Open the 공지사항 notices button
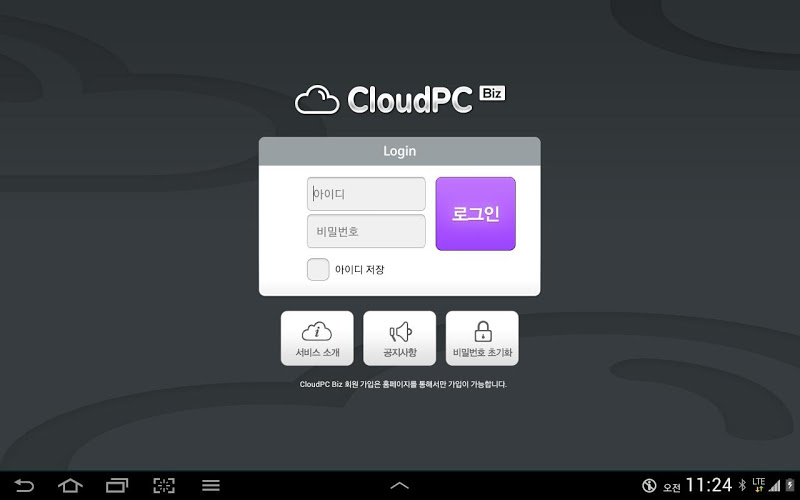The image size is (800, 500). [399, 338]
